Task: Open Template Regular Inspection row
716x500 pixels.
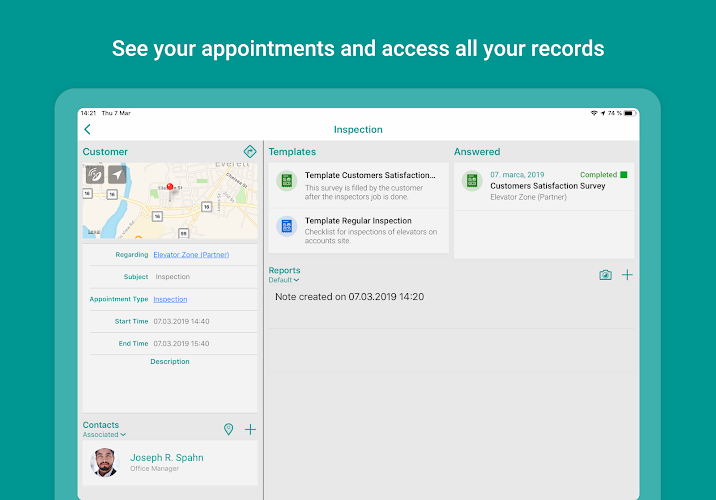Action: click(358, 231)
